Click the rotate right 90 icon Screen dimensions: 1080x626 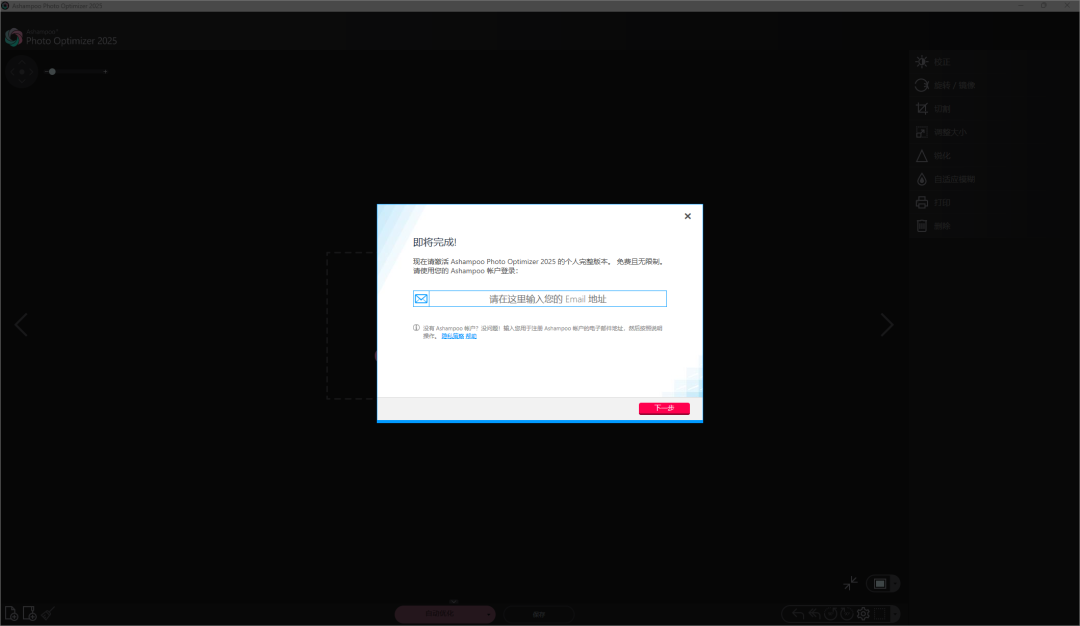tap(847, 614)
